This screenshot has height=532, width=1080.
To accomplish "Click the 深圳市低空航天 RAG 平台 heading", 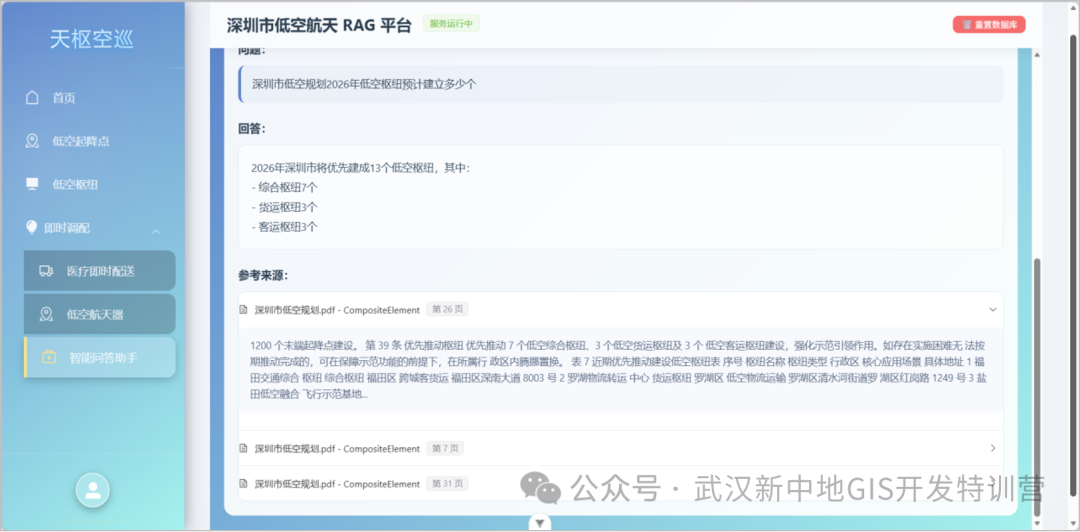I will (x=319, y=25).
